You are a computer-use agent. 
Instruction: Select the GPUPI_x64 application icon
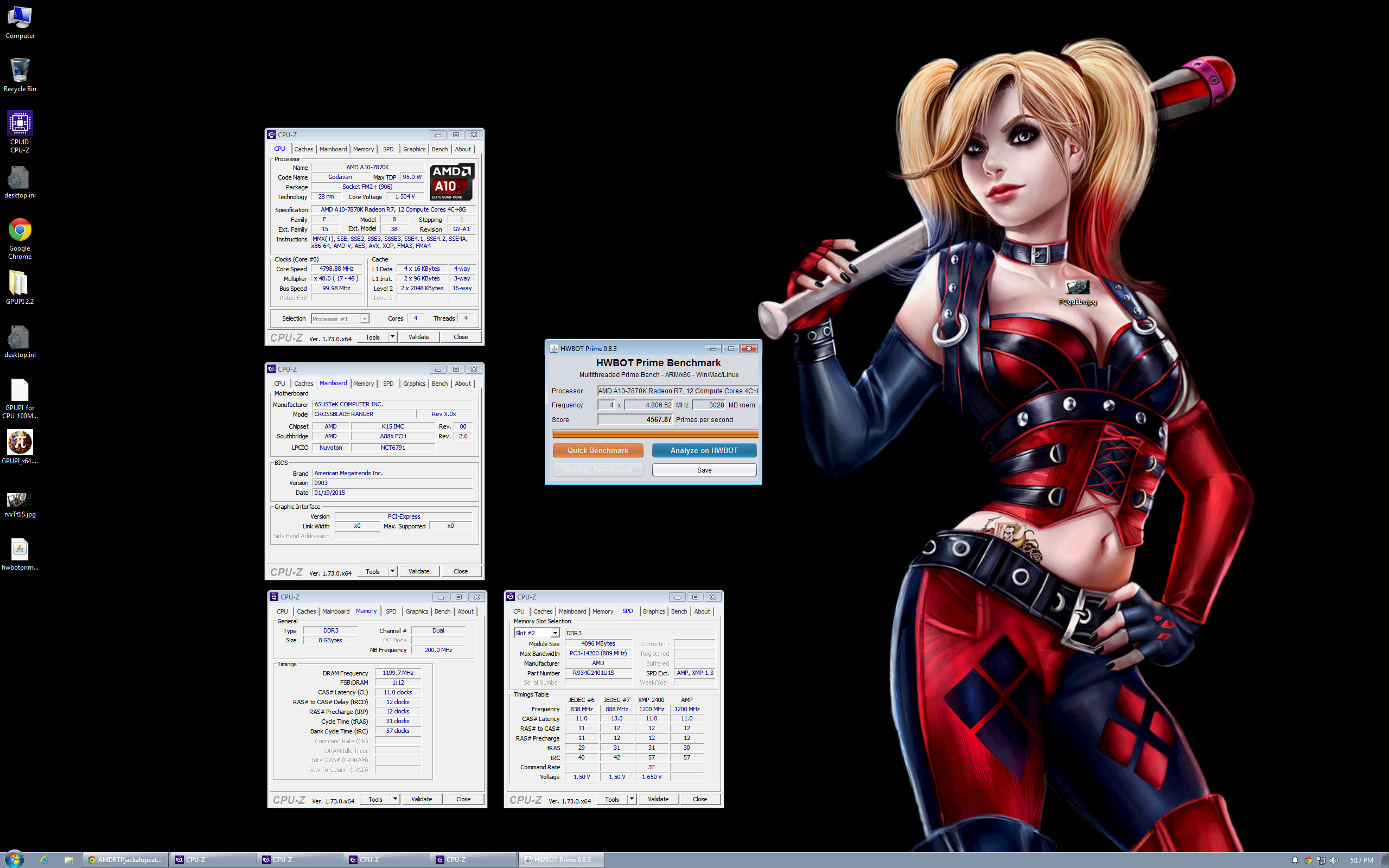20,448
